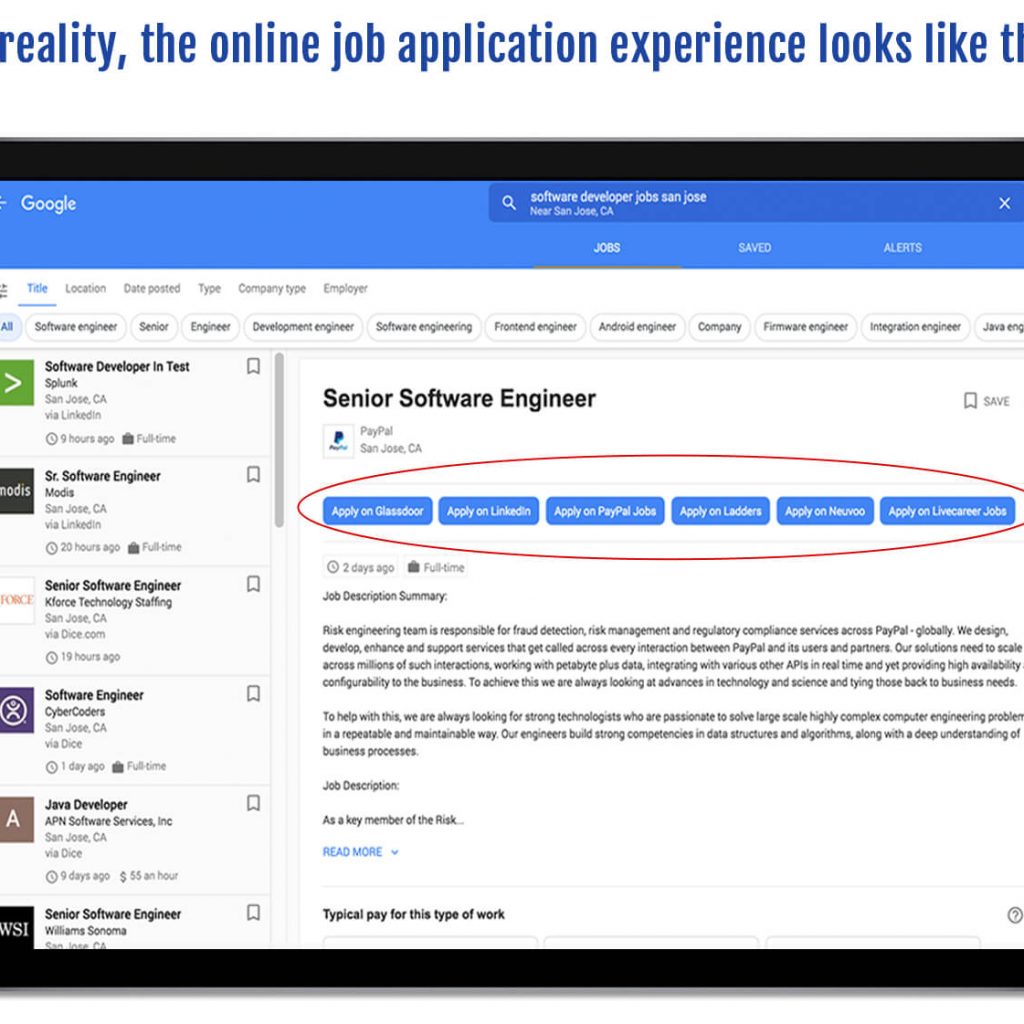Filter by Software engineering chip
Screen dimensions: 1024x1024
424,327
